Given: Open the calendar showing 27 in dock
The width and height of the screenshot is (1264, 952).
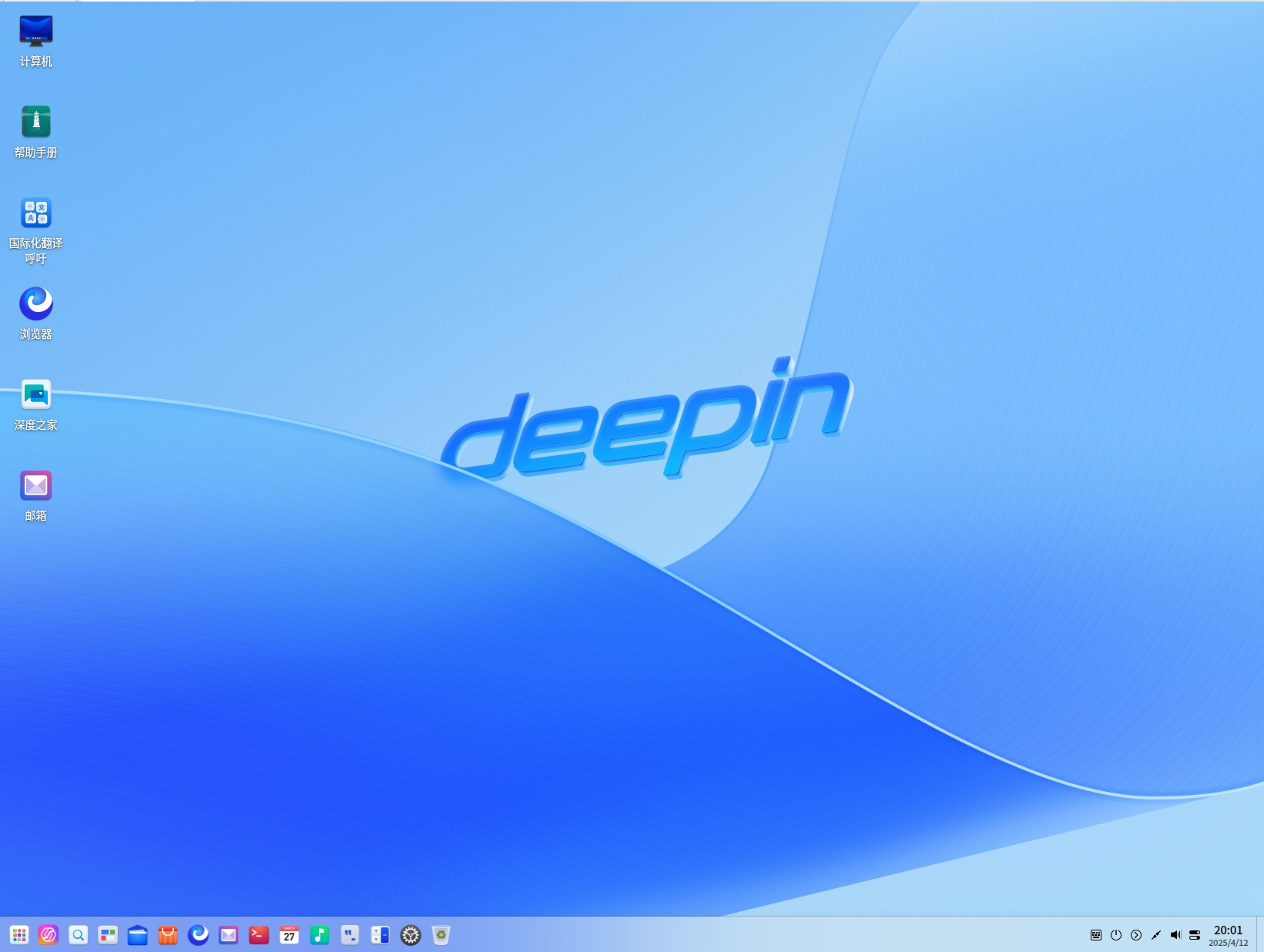Looking at the screenshot, I should click(x=289, y=935).
